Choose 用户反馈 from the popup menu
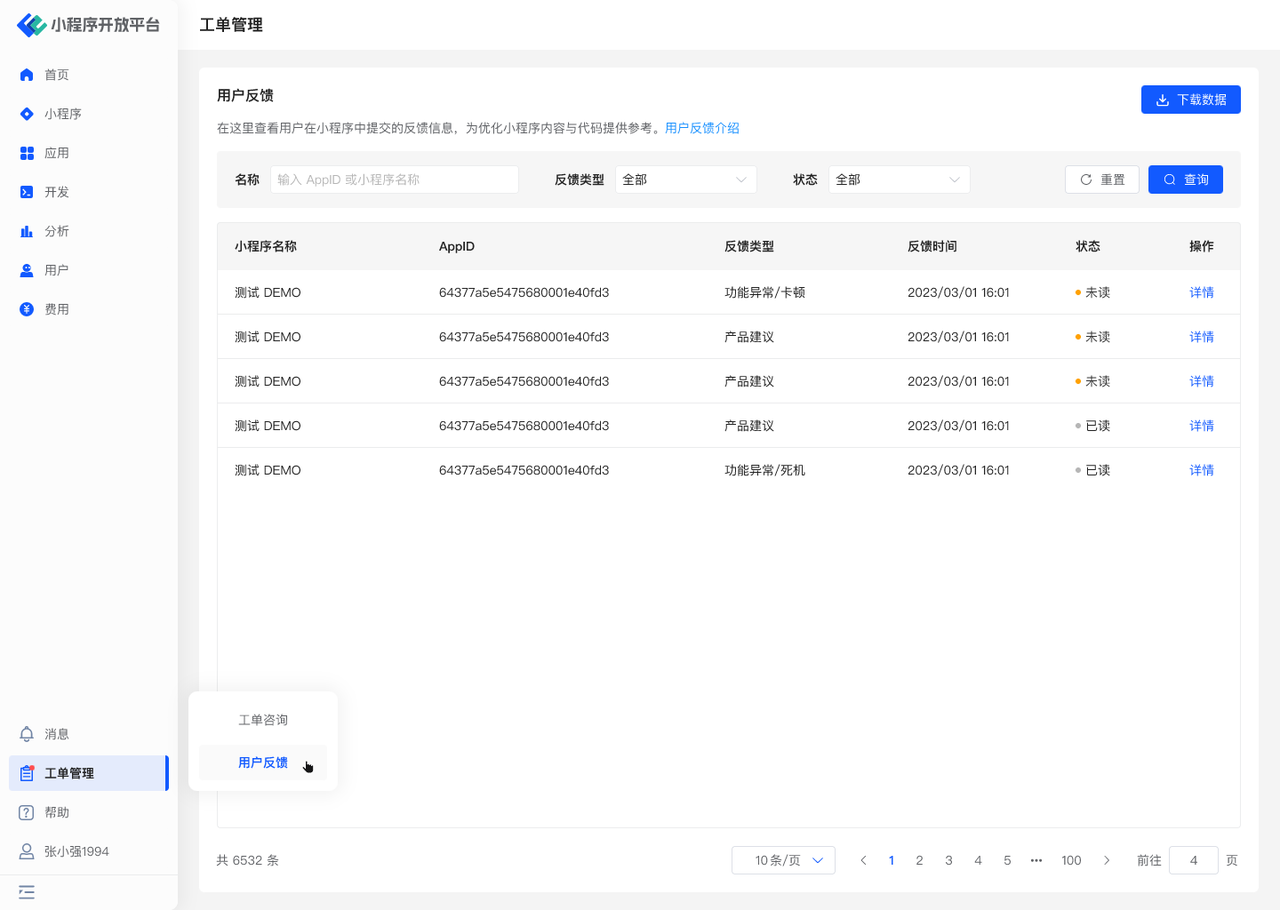The height and width of the screenshot is (910, 1280). [x=263, y=763]
